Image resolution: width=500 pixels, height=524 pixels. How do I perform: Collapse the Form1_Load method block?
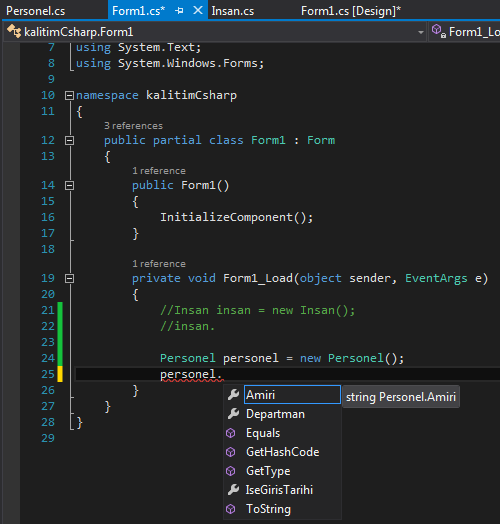[x=69, y=278]
